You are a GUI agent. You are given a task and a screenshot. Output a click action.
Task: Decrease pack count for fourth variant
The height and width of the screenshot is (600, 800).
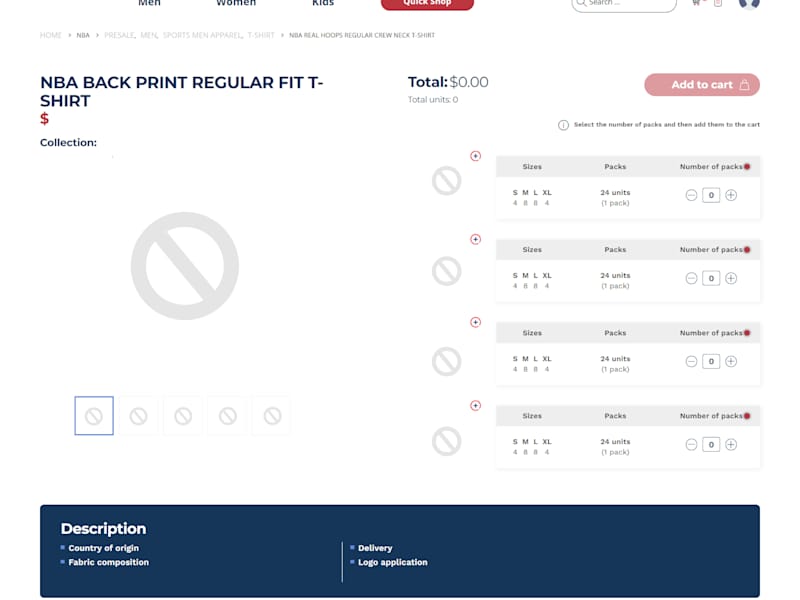pos(691,445)
